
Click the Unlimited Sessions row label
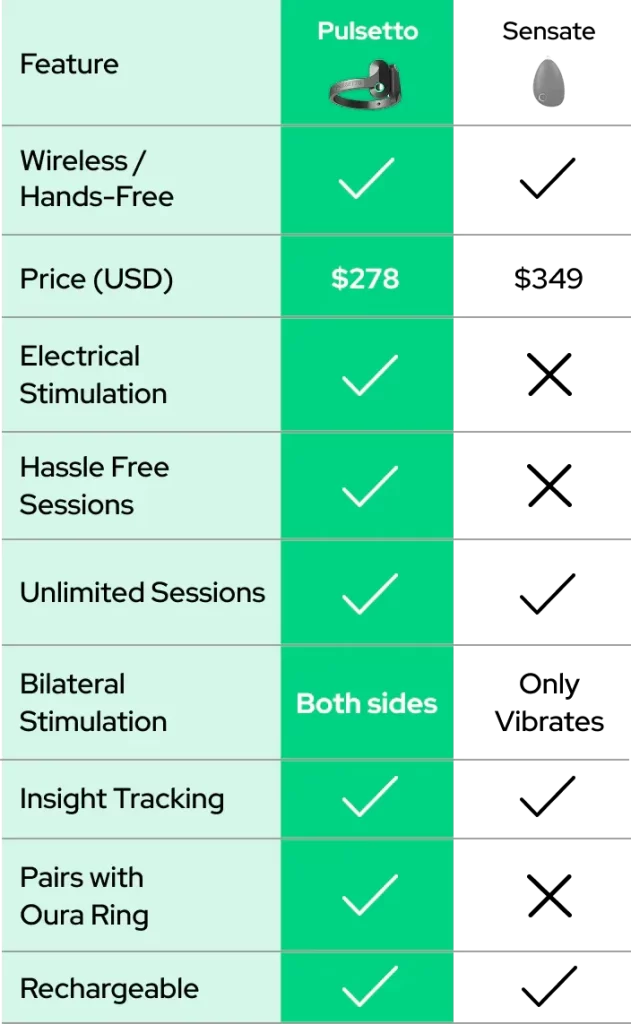(142, 592)
